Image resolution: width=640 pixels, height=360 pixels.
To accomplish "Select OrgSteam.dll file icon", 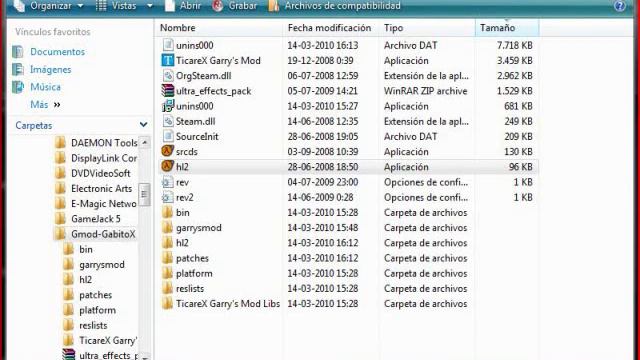I will click(168, 76).
